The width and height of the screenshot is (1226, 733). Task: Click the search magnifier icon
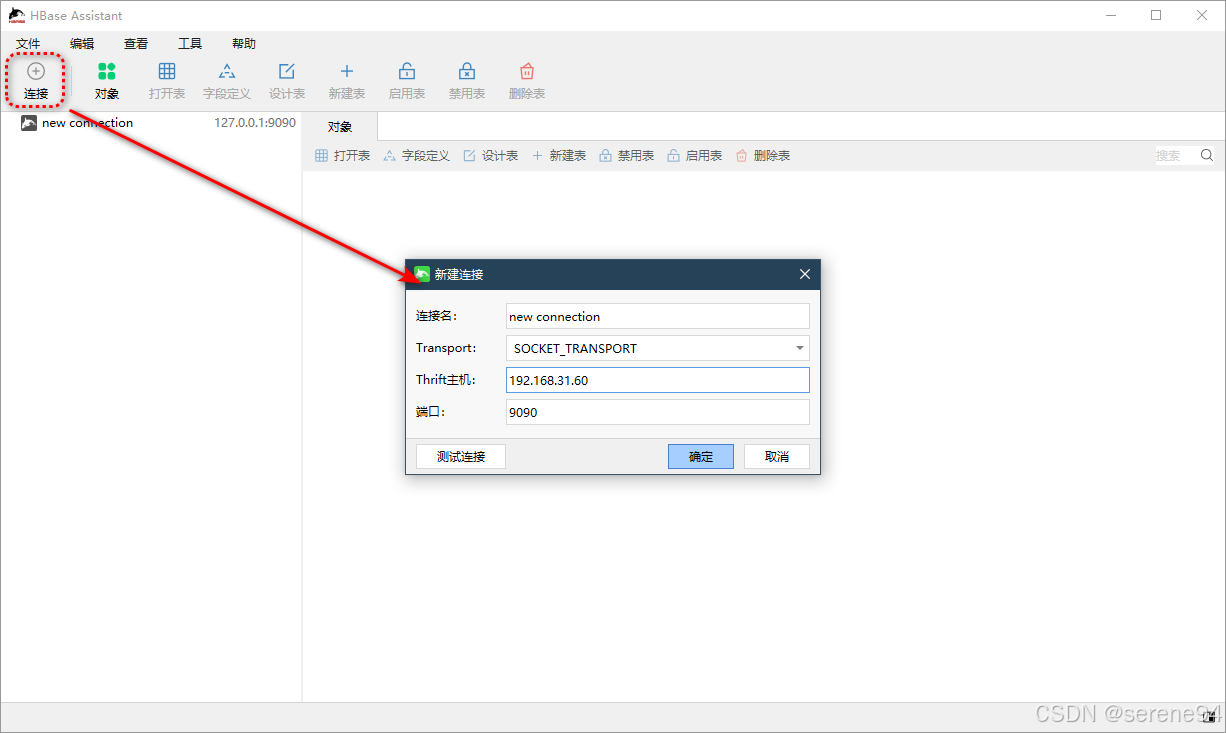pos(1207,155)
